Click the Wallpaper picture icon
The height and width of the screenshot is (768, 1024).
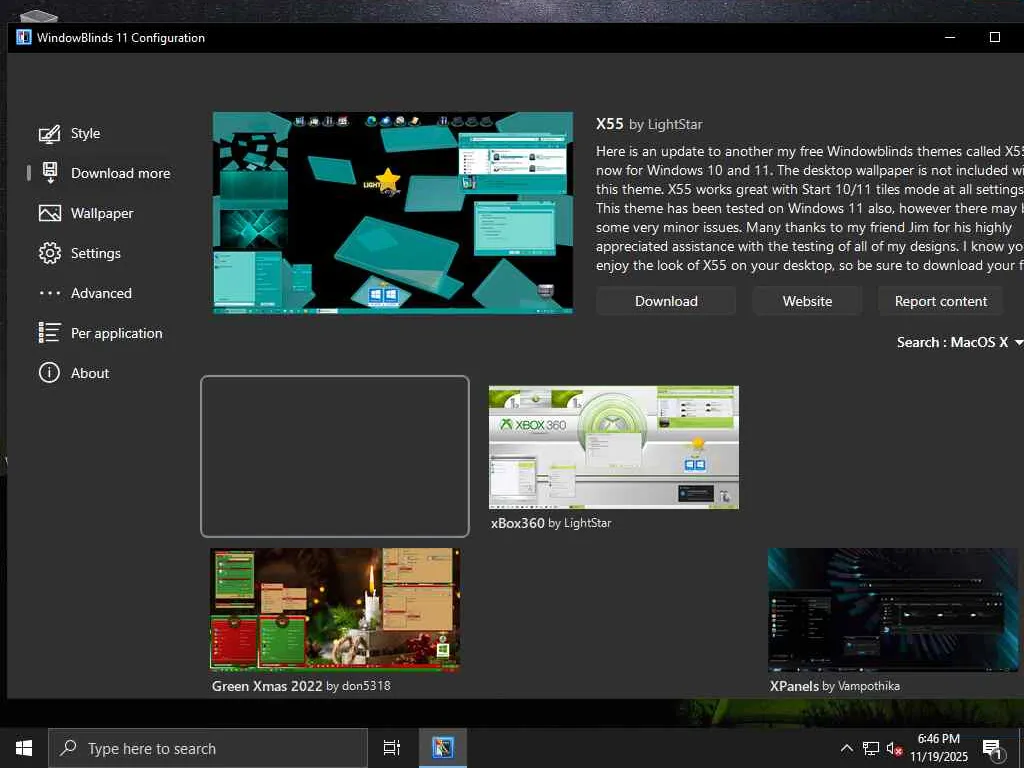point(50,214)
